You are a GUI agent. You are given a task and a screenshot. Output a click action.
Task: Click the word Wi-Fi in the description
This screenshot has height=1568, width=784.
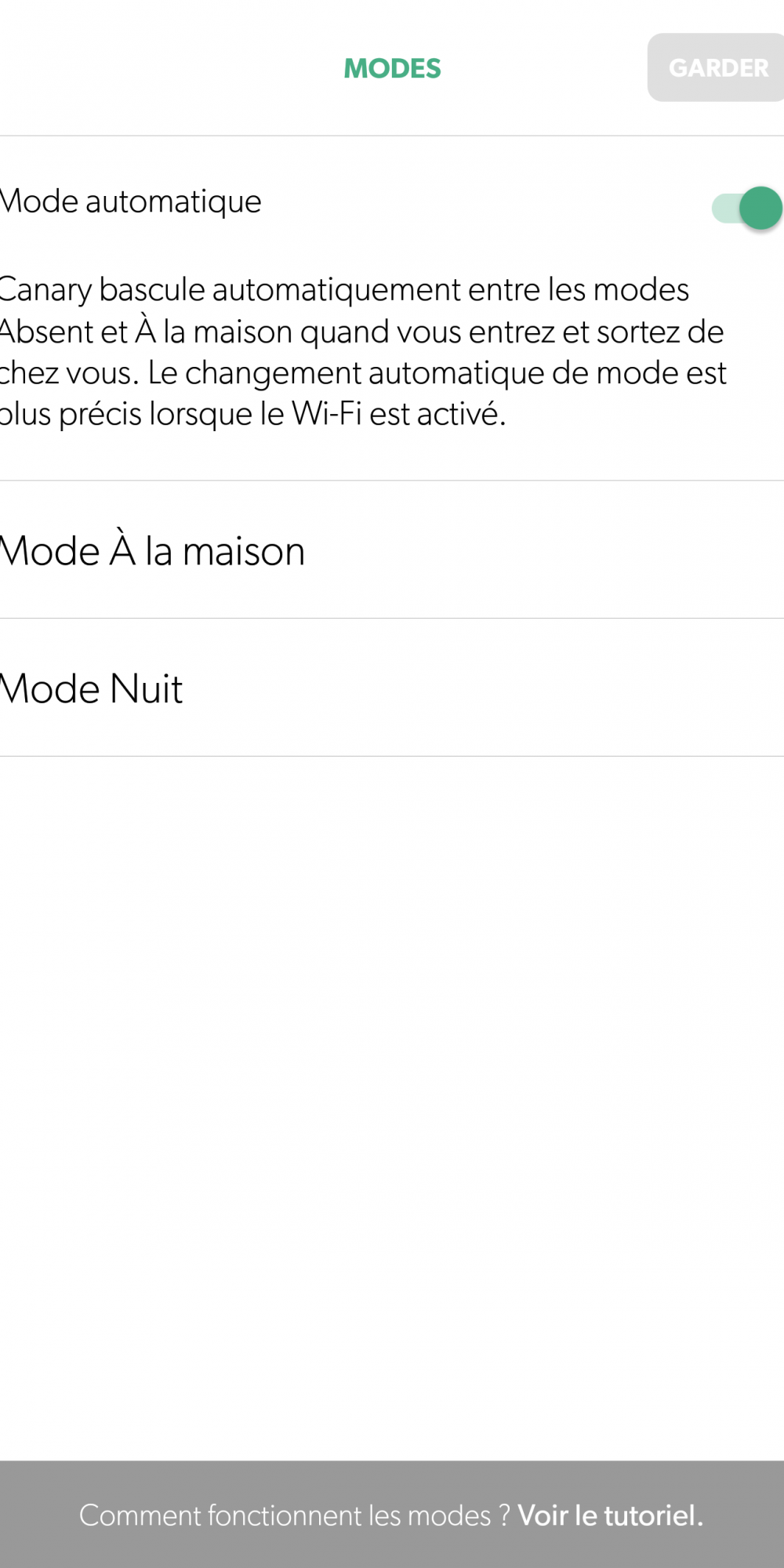coord(327,414)
